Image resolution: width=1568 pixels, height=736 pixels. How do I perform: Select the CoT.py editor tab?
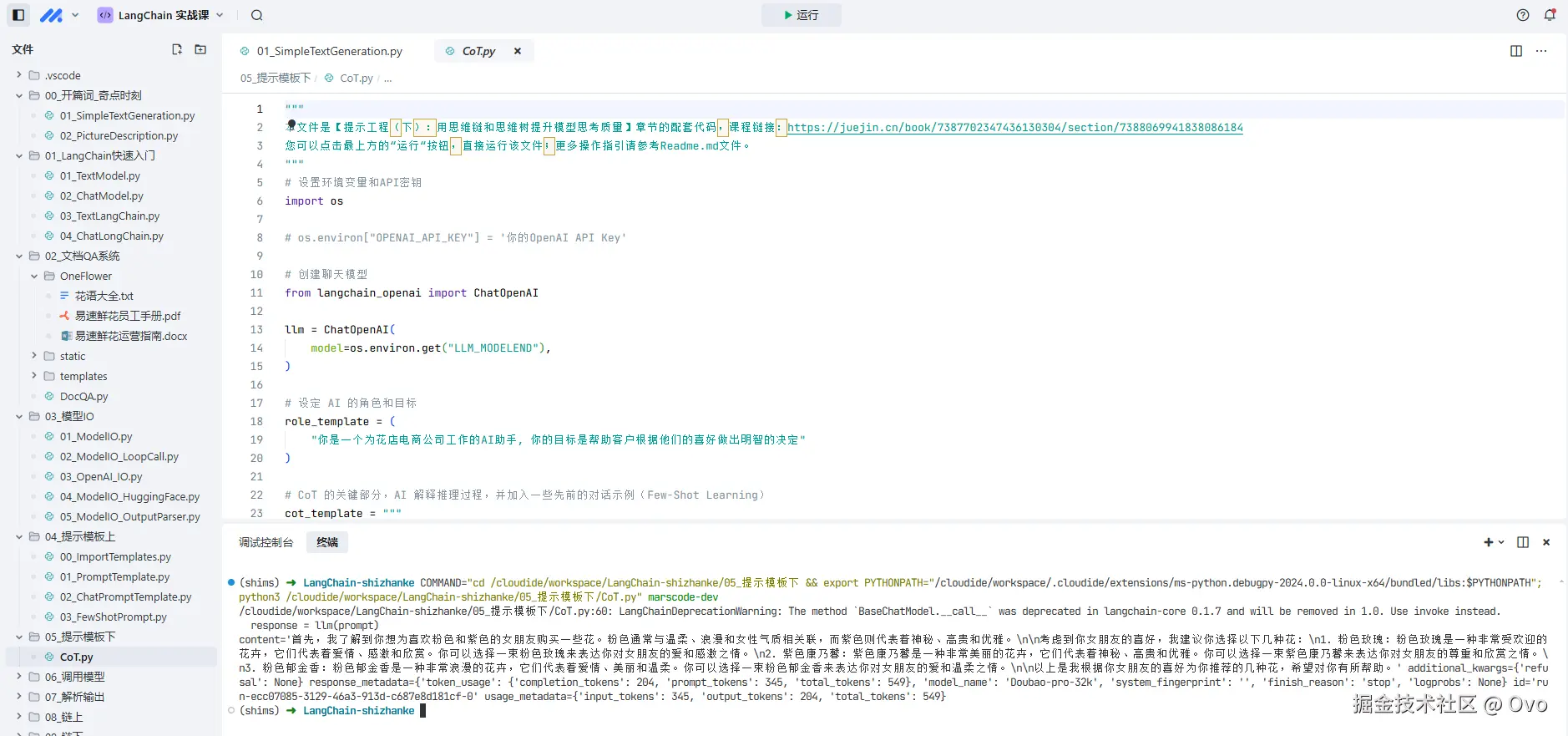point(478,51)
